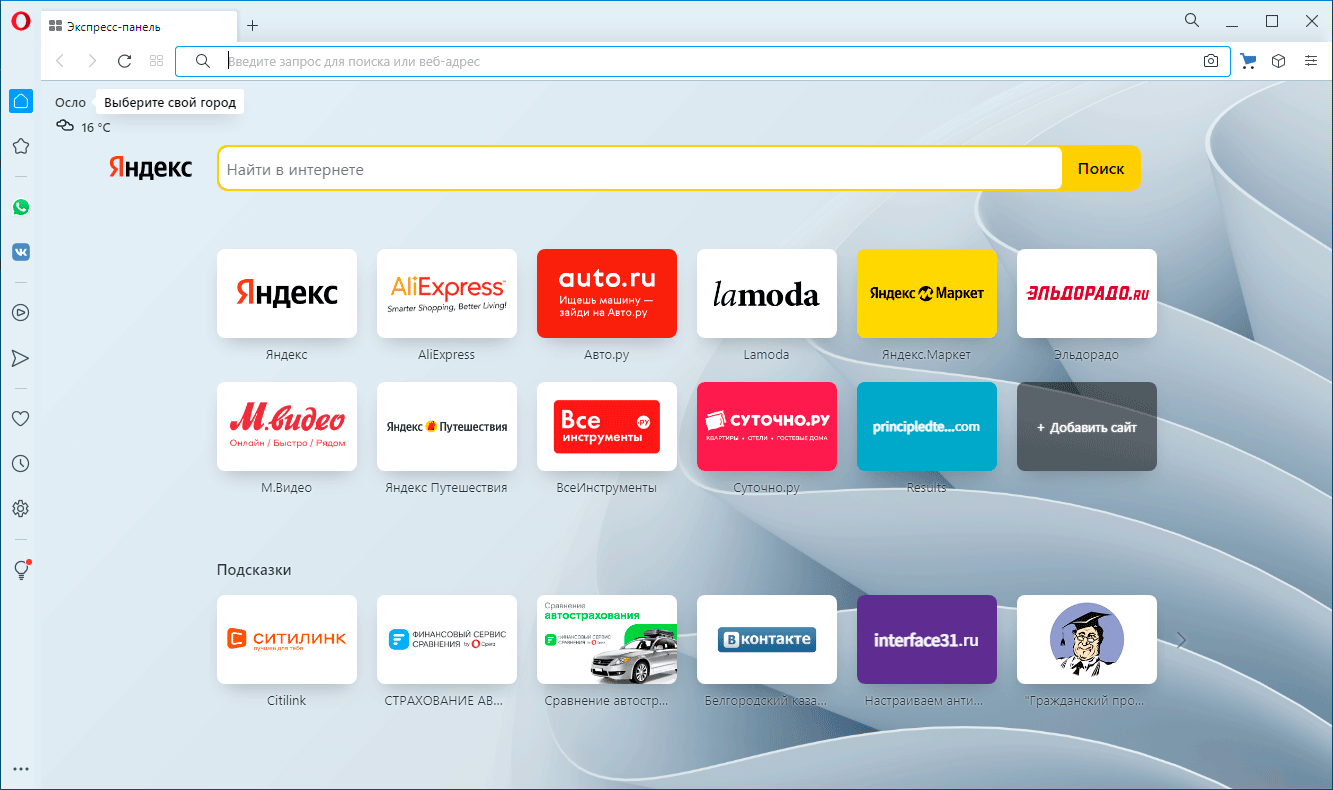
Task: Open Easy Setup sliders icon
Action: pos(1311,61)
